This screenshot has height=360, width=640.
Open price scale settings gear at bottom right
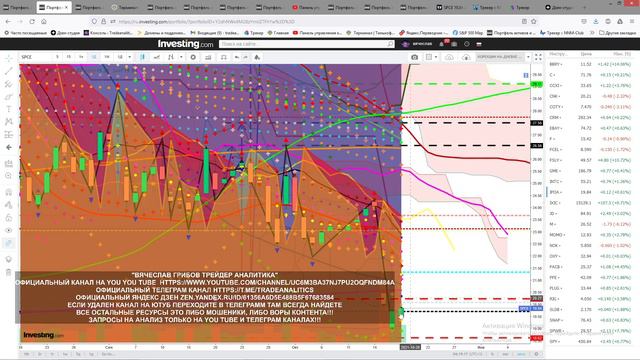click(x=536, y=354)
